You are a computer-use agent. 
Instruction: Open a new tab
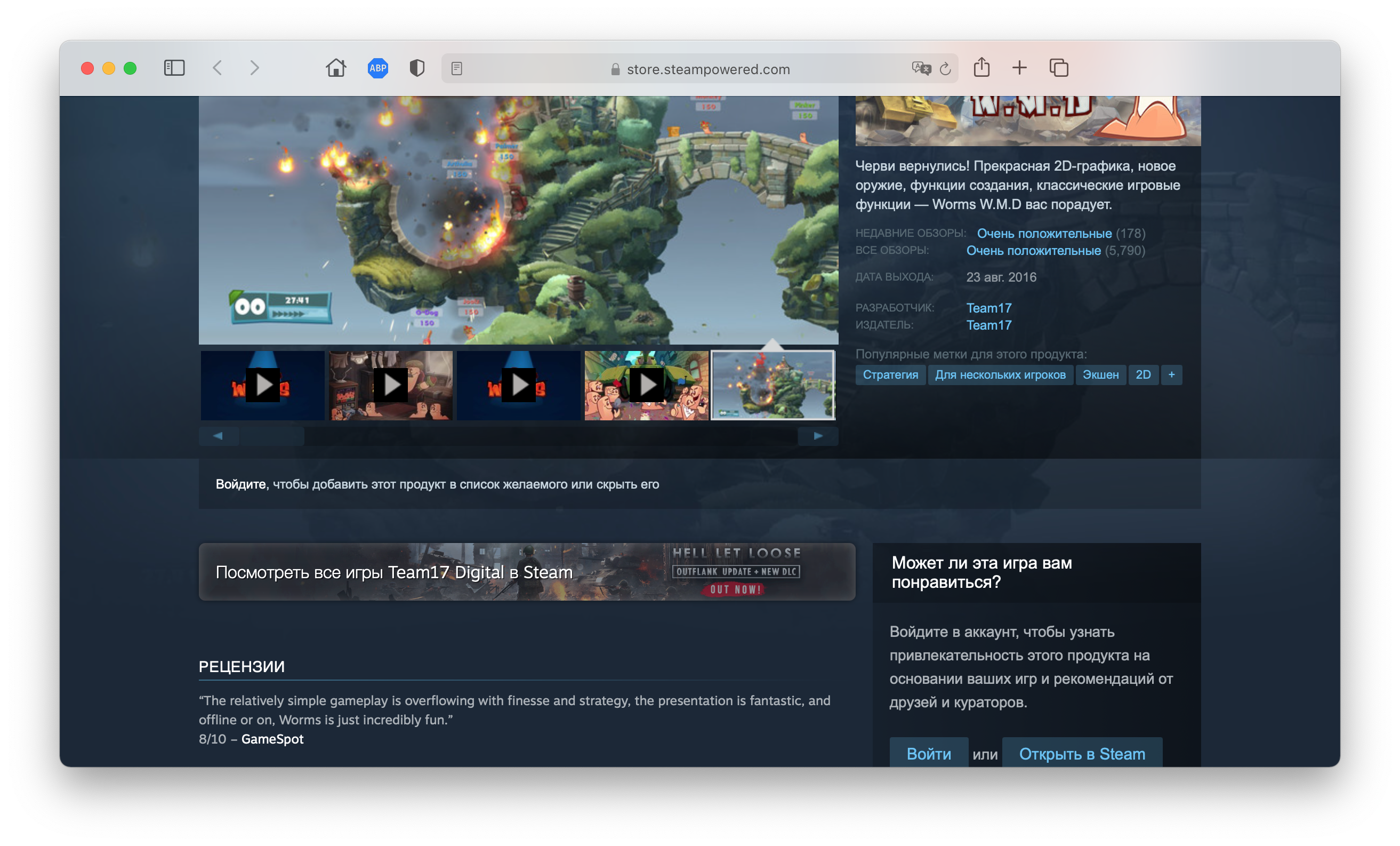click(x=1019, y=68)
